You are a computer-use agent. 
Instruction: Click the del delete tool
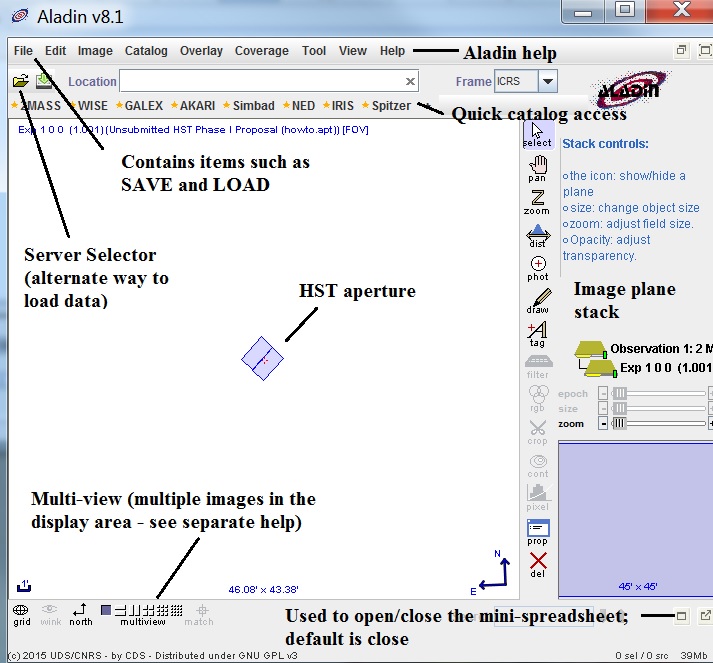538,565
